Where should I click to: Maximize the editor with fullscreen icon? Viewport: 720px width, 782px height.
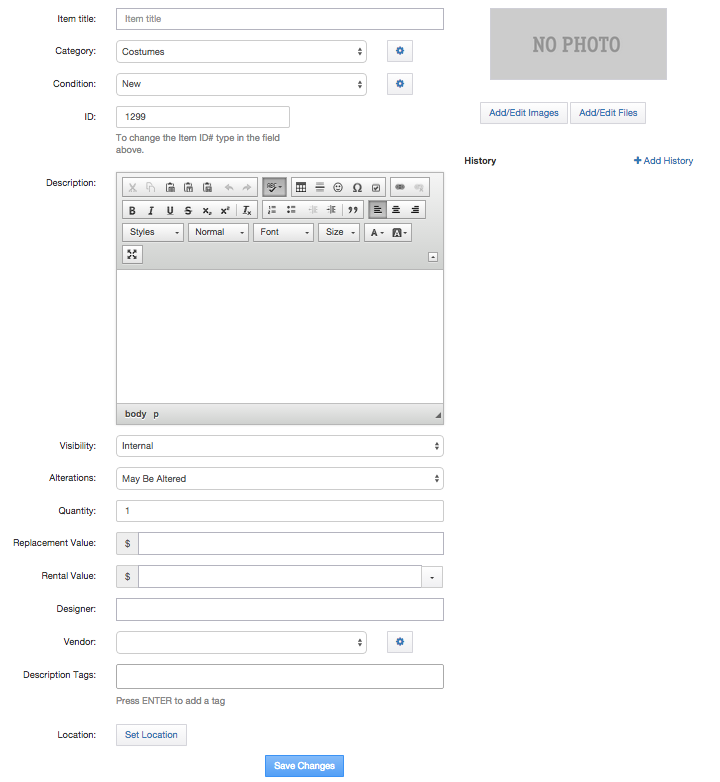pyautogui.click(x=132, y=254)
